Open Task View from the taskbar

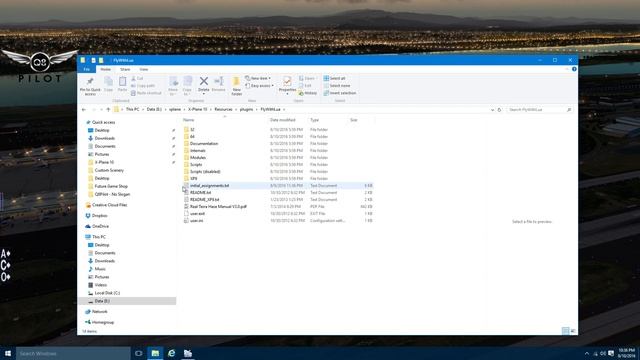tap(138, 353)
